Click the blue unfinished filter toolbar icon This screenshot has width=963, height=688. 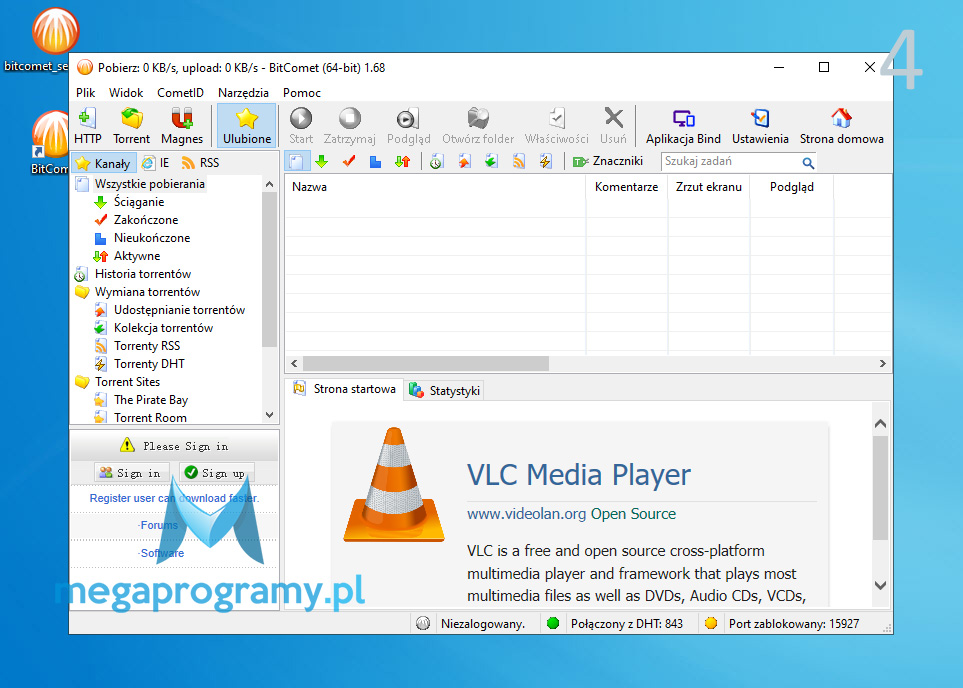click(375, 162)
